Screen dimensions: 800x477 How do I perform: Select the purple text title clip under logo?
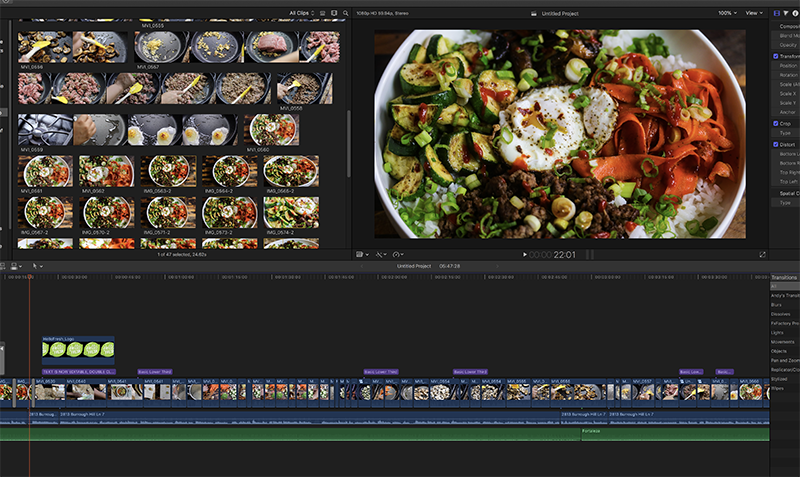79,371
